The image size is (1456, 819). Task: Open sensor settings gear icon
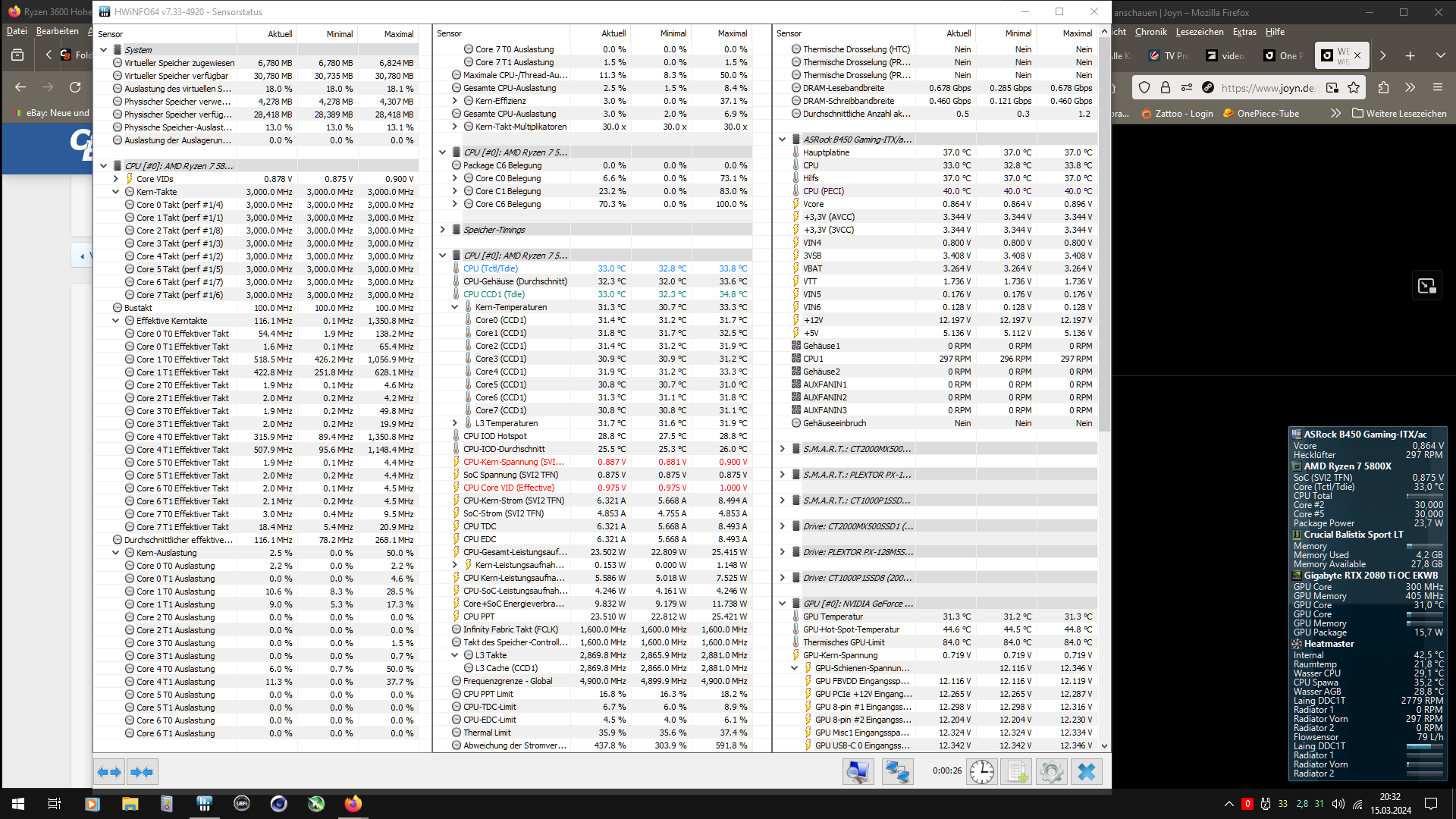pos(1051,772)
